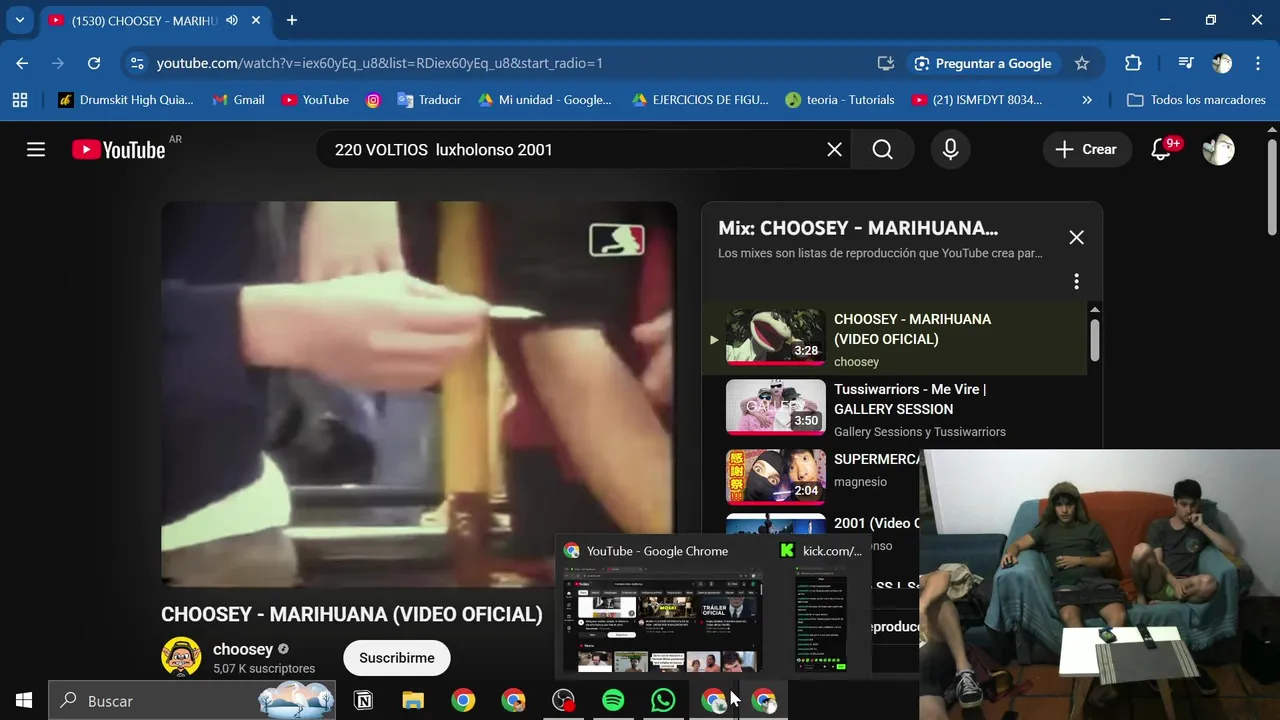Select the SUPERMERCA... video thumbnail
Viewport: 1280px width, 720px height.
775,477
